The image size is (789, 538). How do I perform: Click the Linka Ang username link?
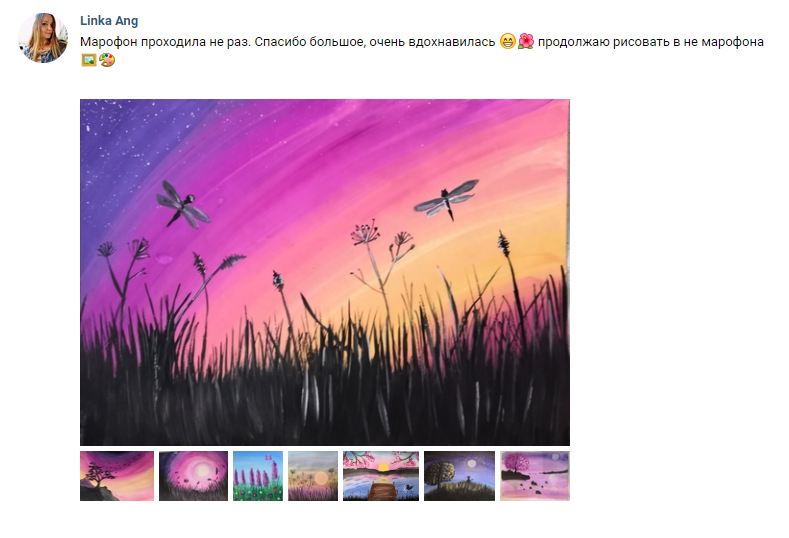coord(109,21)
